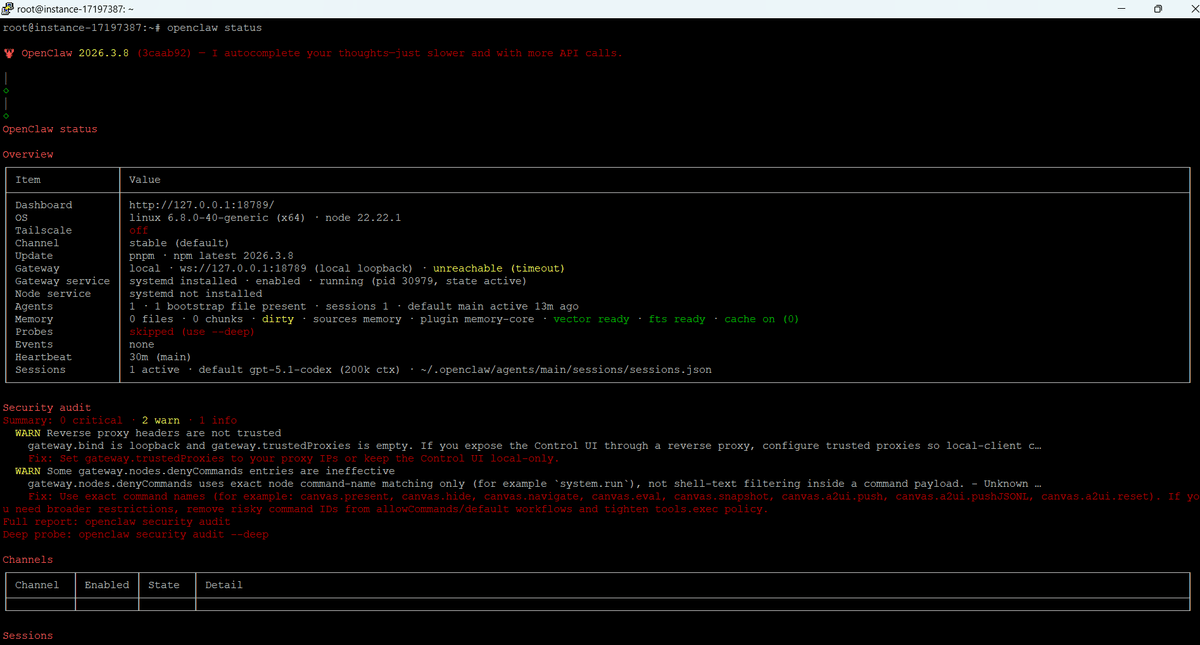Maximize or restore the terminal window
The image size is (1200, 645).
click(x=1158, y=8)
